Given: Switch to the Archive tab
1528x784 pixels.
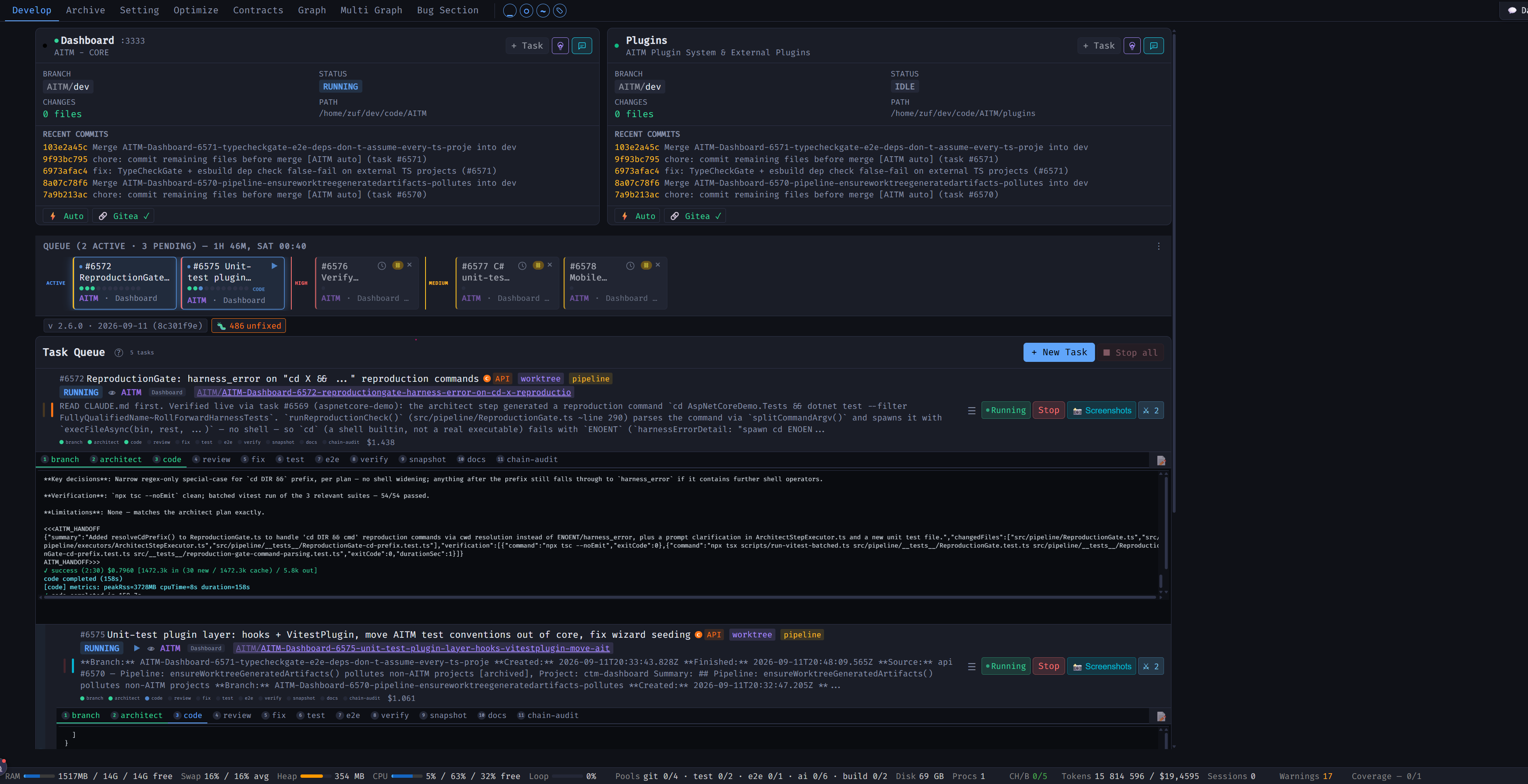Looking at the screenshot, I should click(x=86, y=10).
